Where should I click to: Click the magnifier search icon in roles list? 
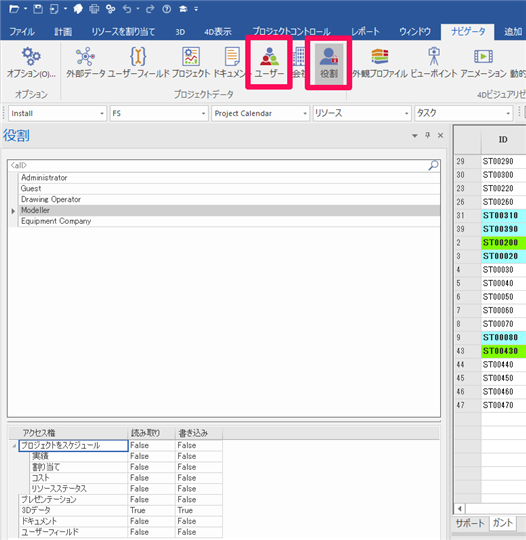coord(433,165)
